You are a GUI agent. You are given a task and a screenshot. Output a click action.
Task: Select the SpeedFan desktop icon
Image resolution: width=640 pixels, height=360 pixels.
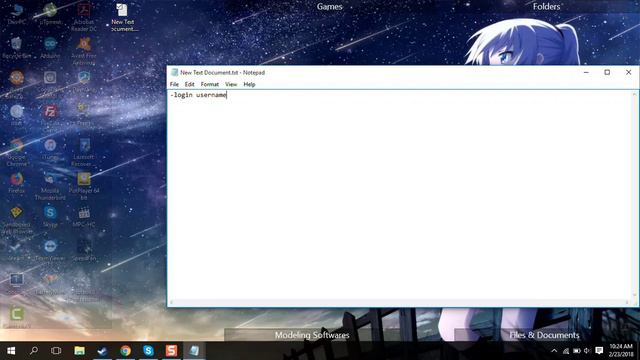coord(84,250)
